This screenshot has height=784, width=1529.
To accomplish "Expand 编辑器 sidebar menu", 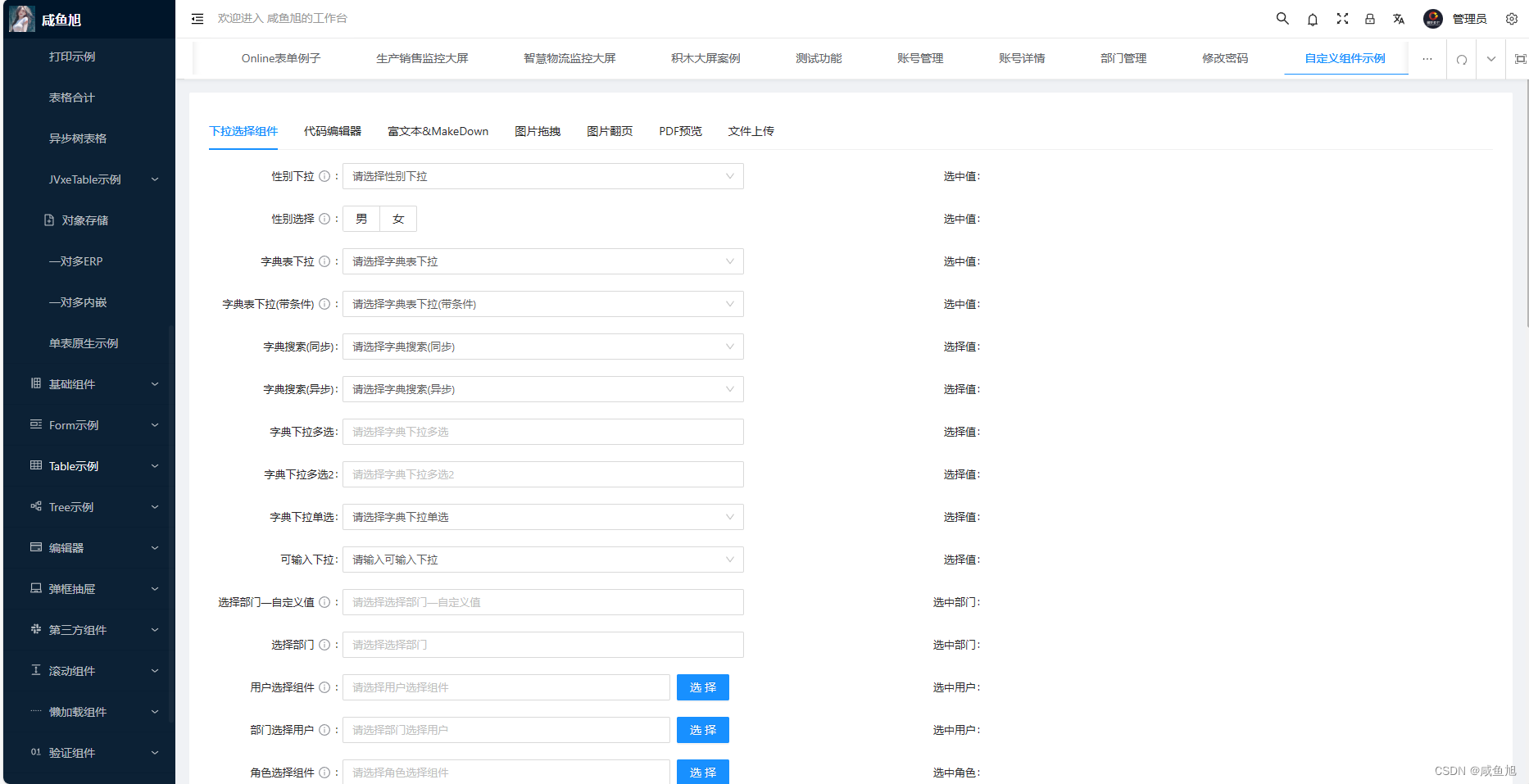I will point(89,548).
